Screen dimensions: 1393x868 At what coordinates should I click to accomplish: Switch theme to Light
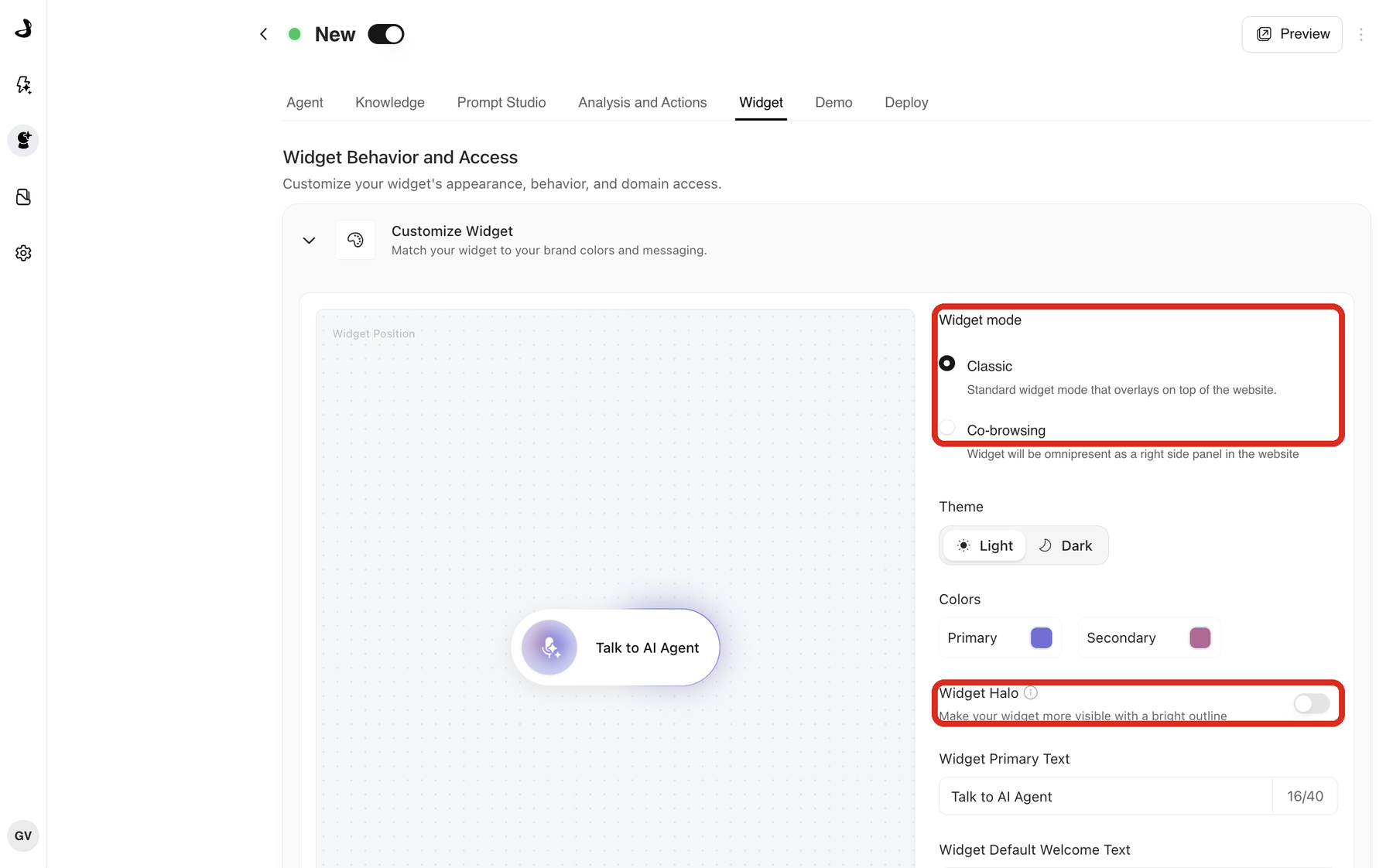[x=984, y=545]
